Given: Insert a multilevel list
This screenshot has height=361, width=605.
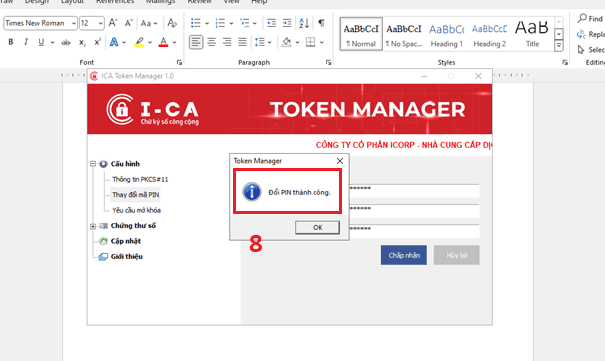Looking at the screenshot, I should pyautogui.click(x=245, y=23).
